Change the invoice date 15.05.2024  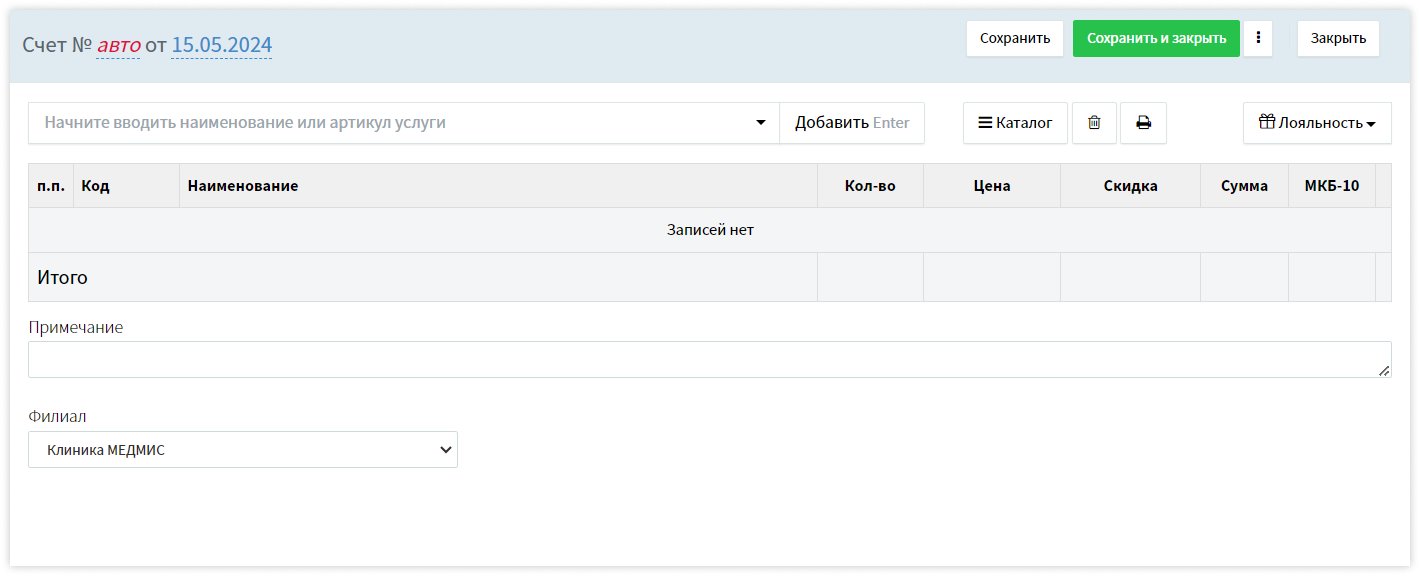pos(221,45)
